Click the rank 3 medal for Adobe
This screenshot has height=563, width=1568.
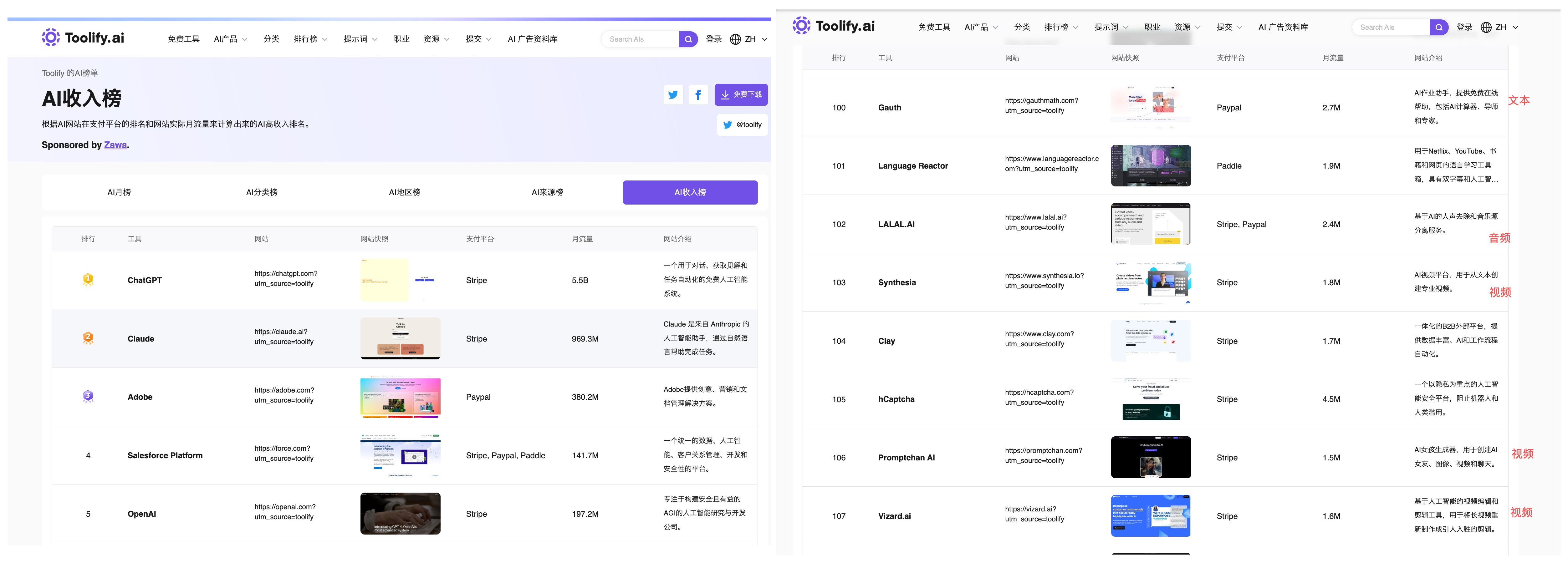coord(88,396)
